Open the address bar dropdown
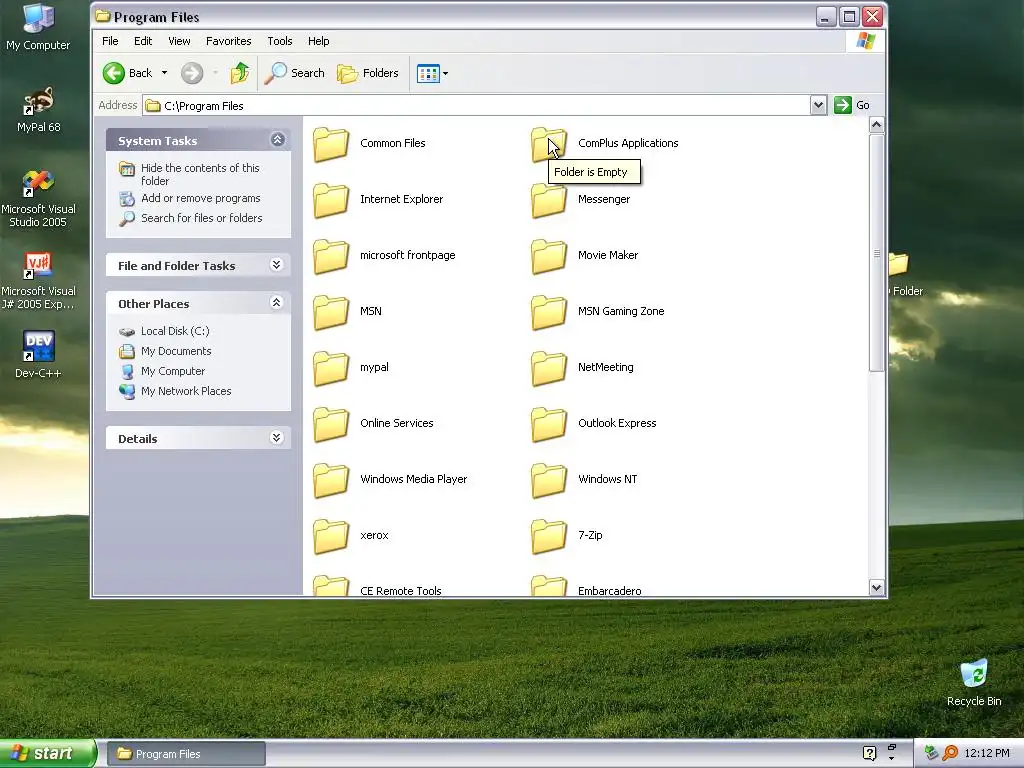 [x=818, y=105]
